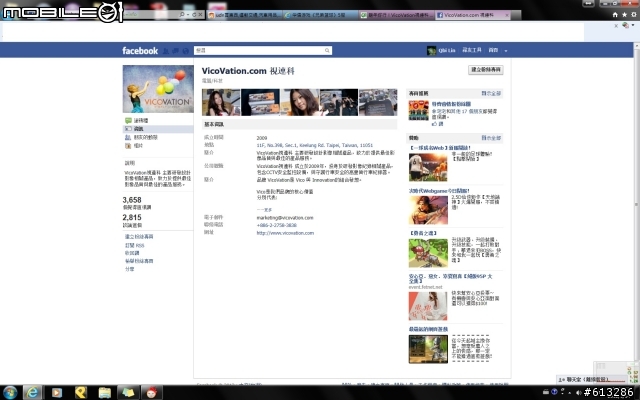Switch to the second browser tab with IE icon
This screenshot has width=640, height=400.
click(320, 15)
